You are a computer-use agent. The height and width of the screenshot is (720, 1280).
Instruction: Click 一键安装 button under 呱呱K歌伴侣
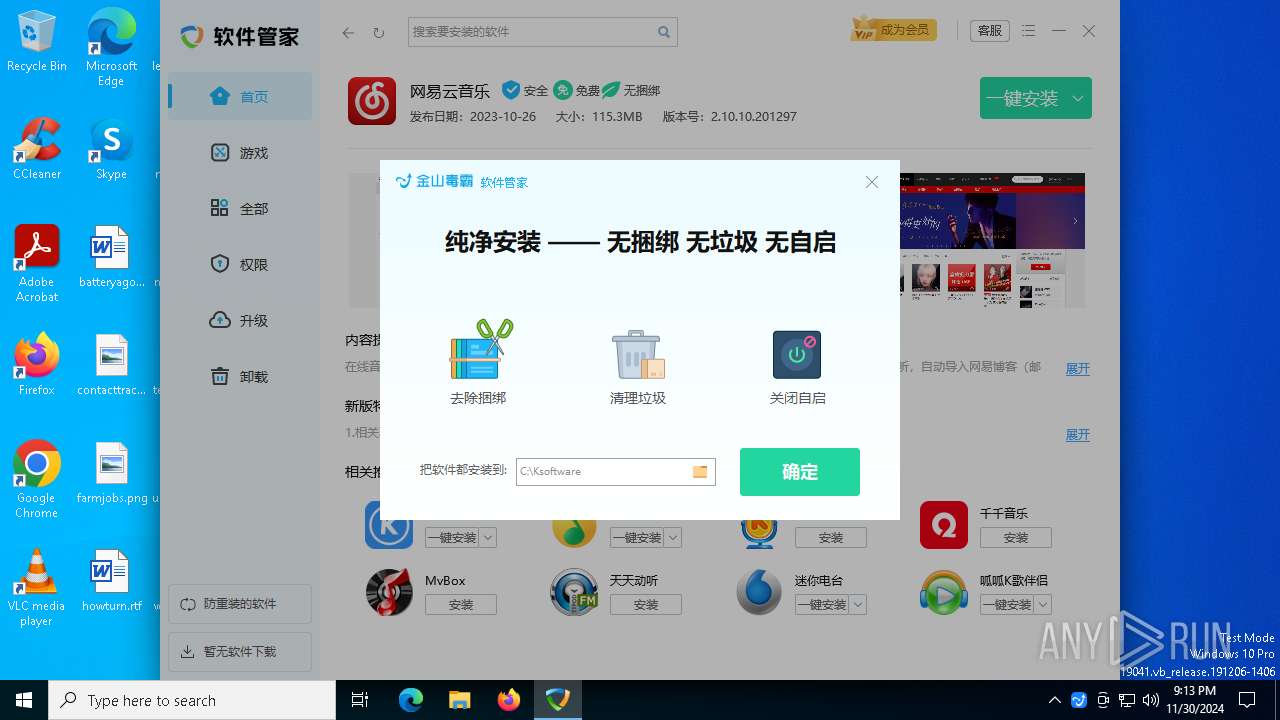1007,605
